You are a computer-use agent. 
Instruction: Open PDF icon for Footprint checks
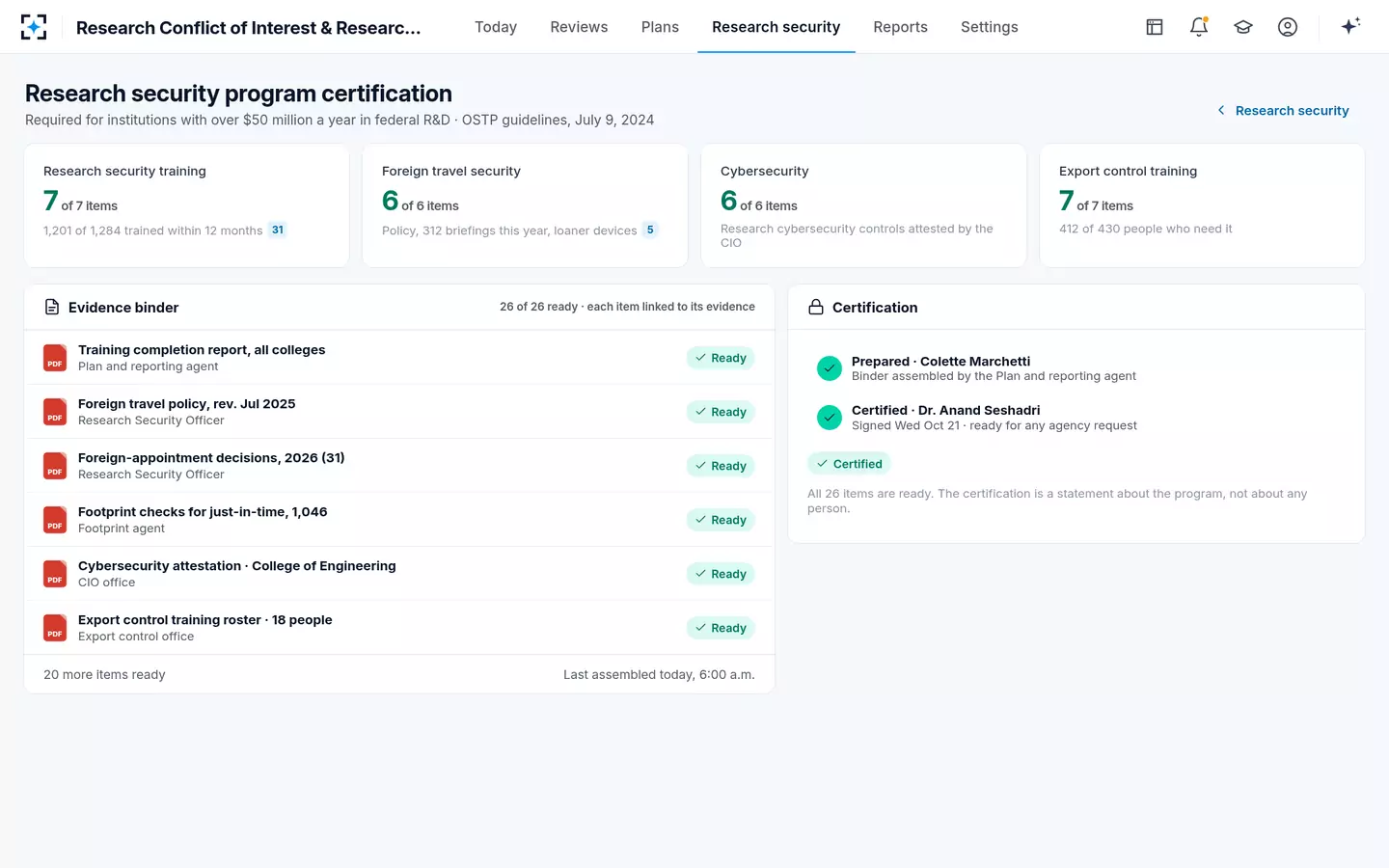point(55,520)
